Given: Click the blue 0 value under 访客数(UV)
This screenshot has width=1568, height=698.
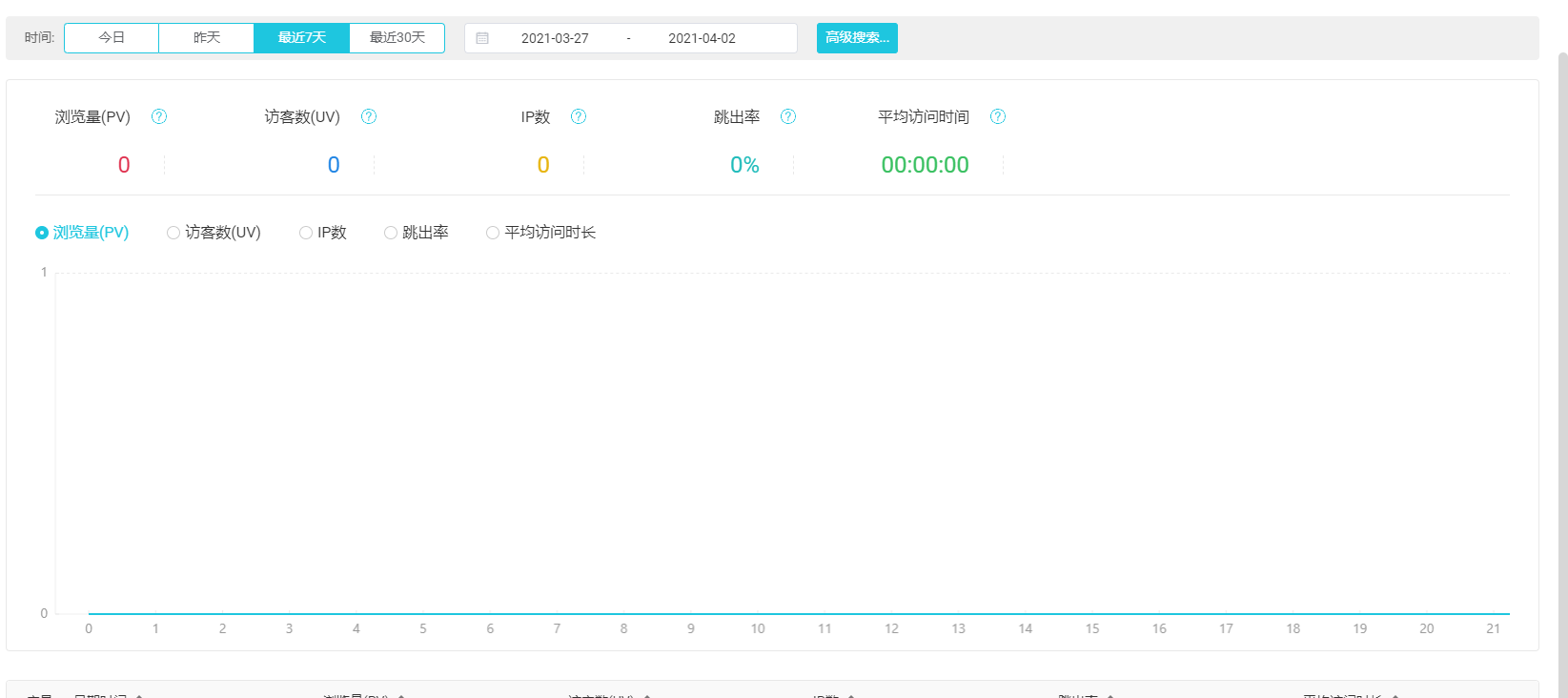Looking at the screenshot, I should point(334,165).
